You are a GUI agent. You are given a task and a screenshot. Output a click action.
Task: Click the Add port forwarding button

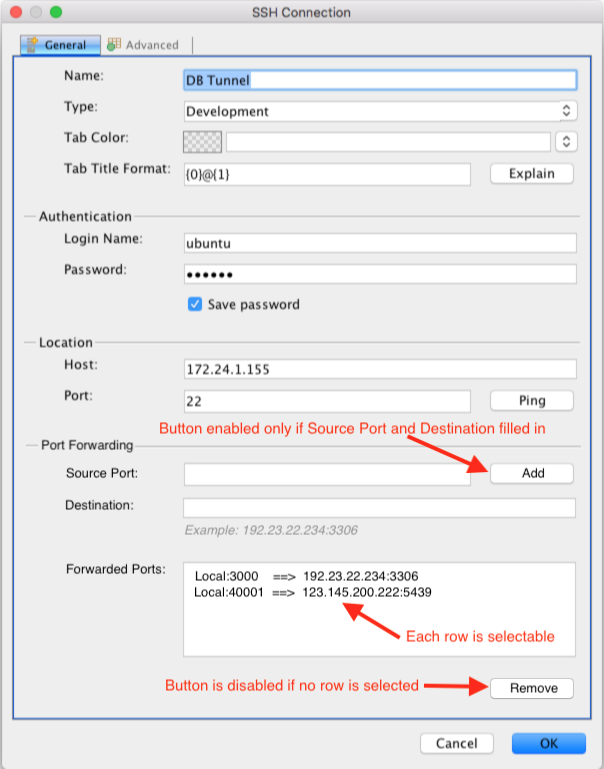coord(531,473)
